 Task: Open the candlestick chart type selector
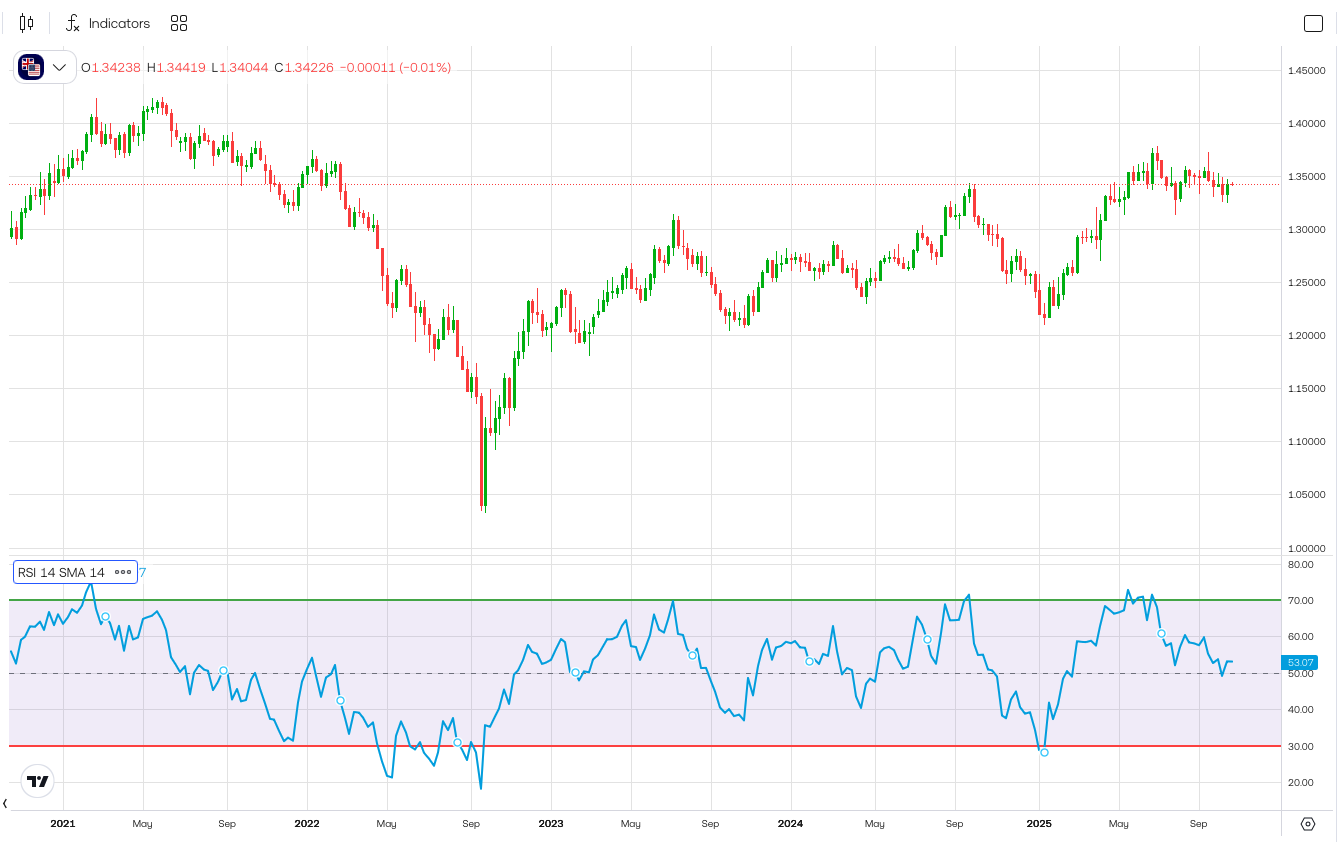point(26,23)
